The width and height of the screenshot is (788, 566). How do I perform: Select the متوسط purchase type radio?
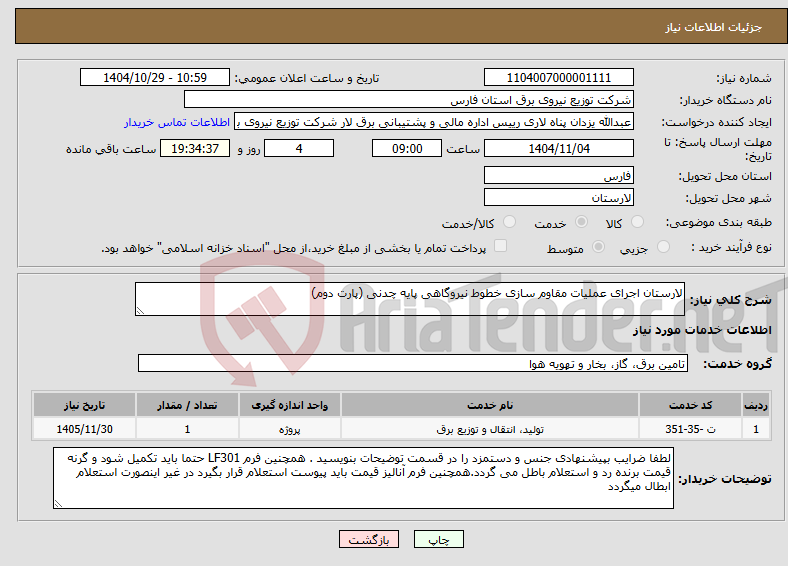coord(599,246)
